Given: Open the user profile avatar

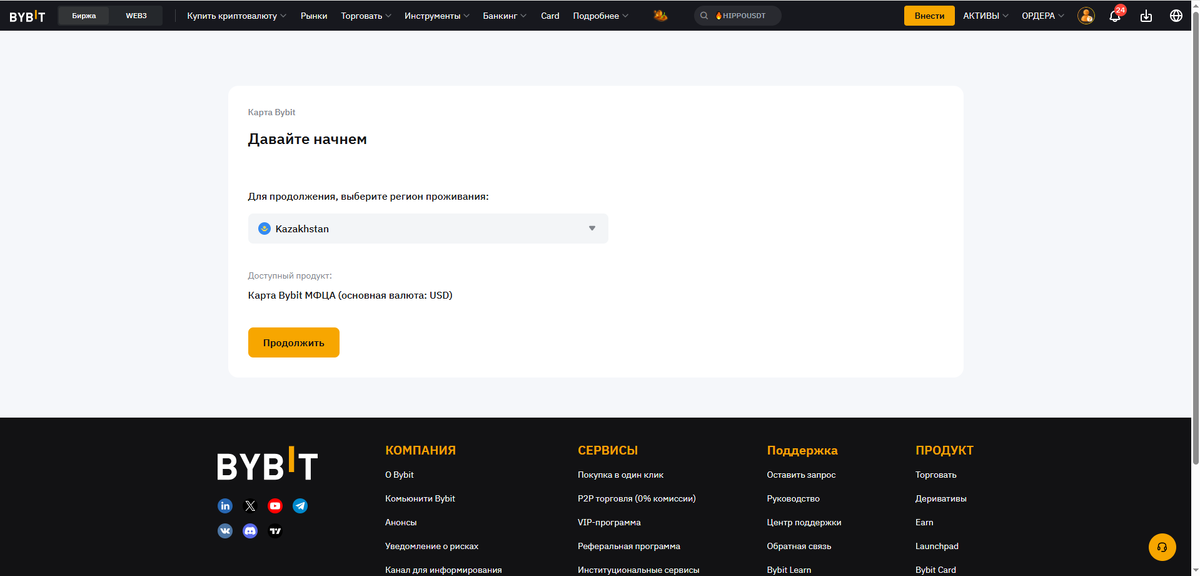Looking at the screenshot, I should click(x=1086, y=16).
